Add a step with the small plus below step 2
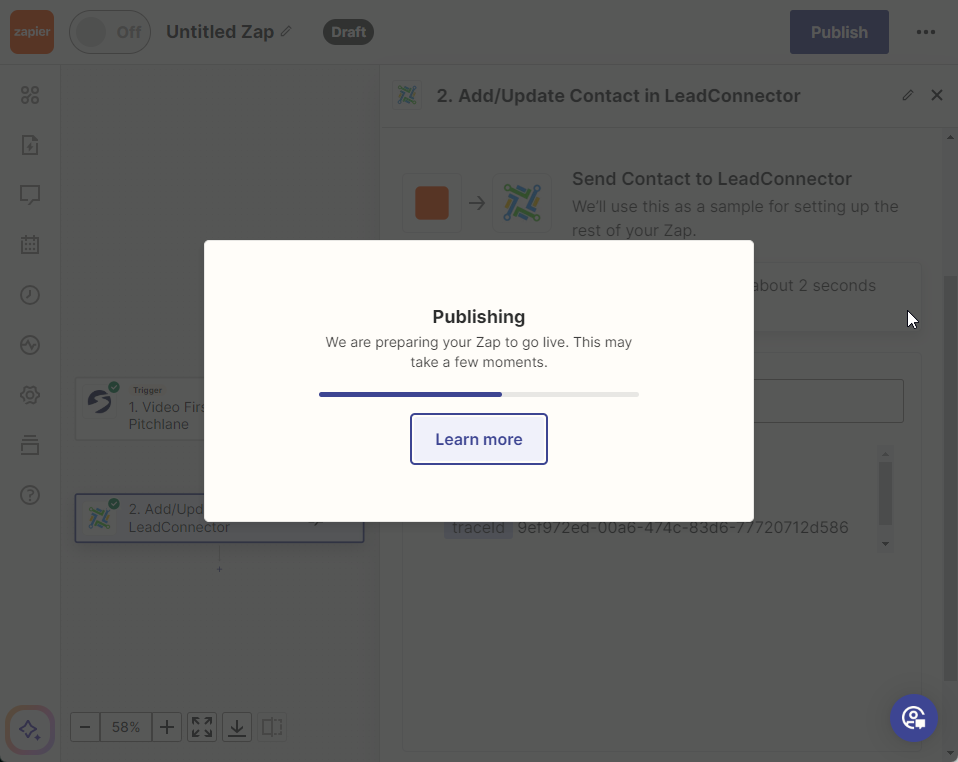 click(x=219, y=569)
